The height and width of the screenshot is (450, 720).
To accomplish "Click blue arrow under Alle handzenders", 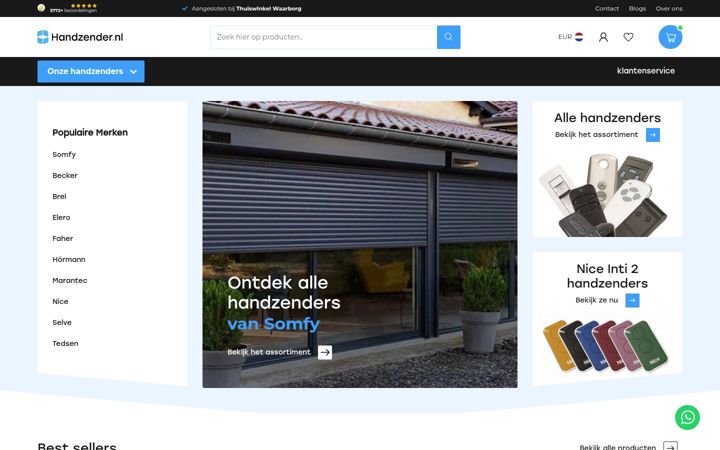I will click(x=653, y=135).
